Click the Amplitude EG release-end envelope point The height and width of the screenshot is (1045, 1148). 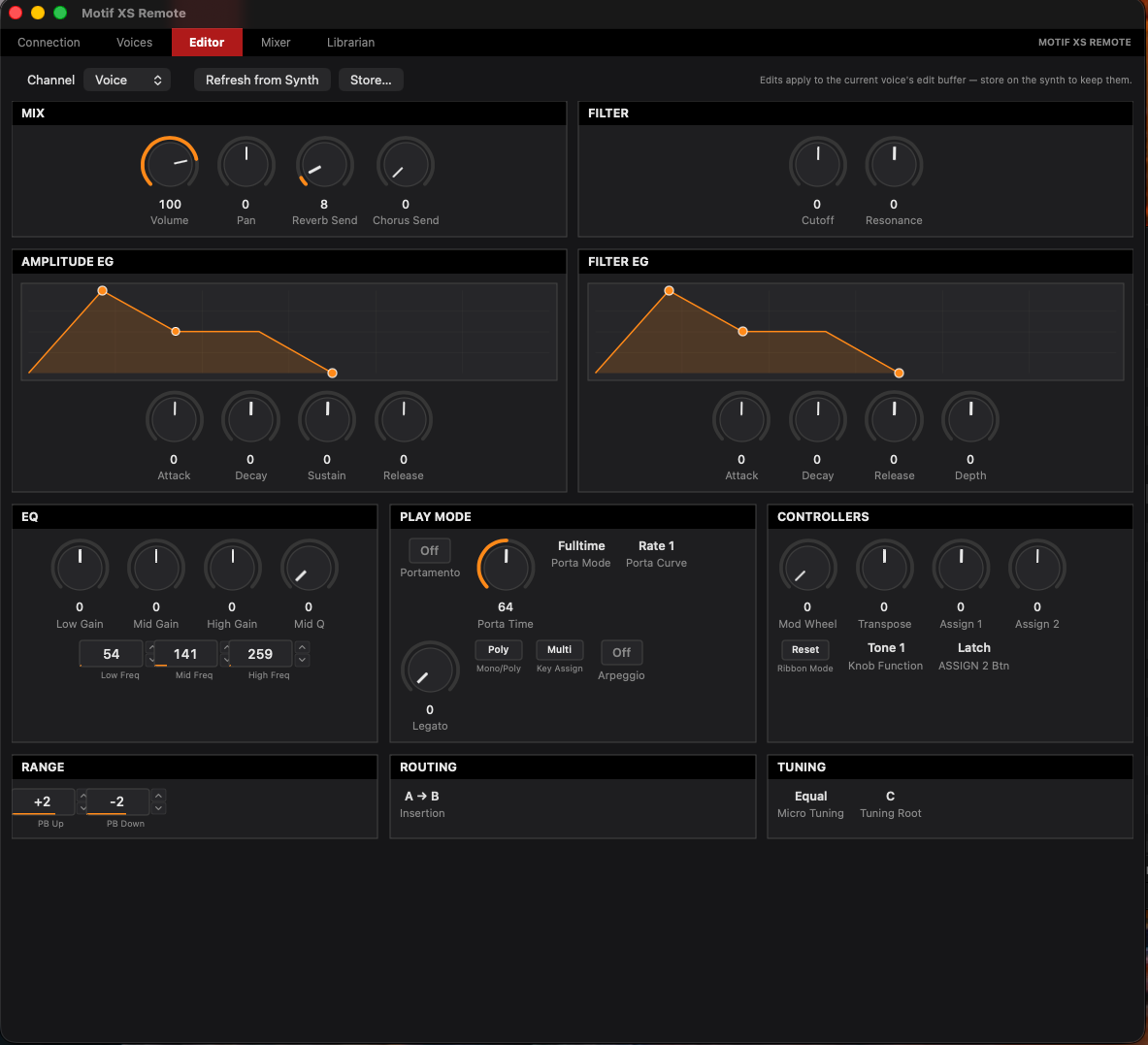(x=333, y=374)
